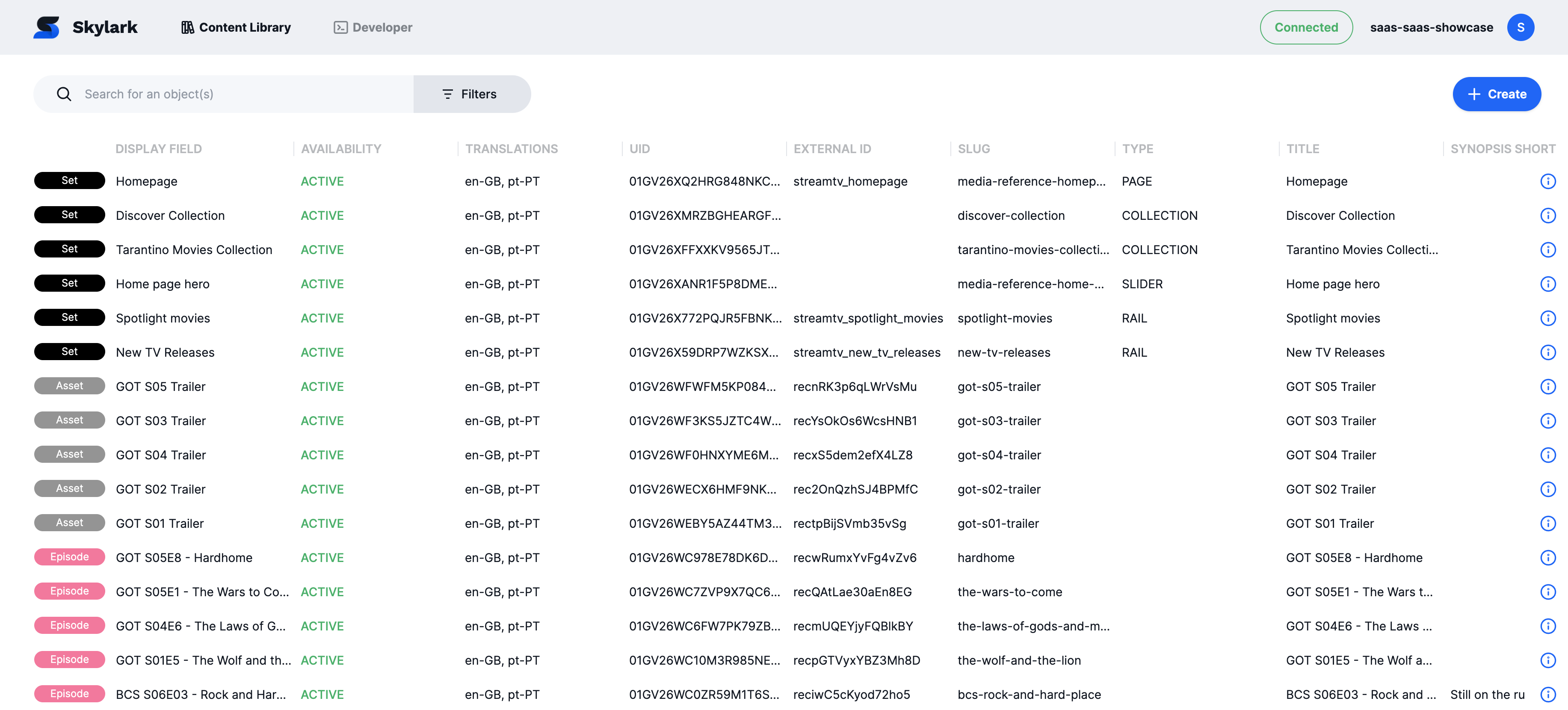Click info icon for GOT S05E8 Hardhome
Screen dimensions: 1568x710
(x=1547, y=558)
